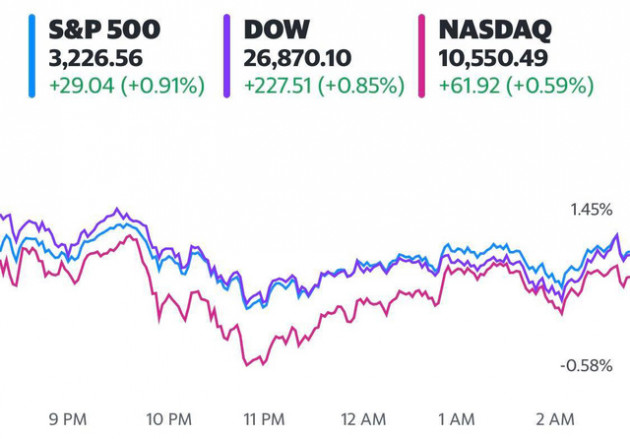630x439 pixels.
Task: Click the S&P 500 value 3,226.56
Action: tap(96, 59)
